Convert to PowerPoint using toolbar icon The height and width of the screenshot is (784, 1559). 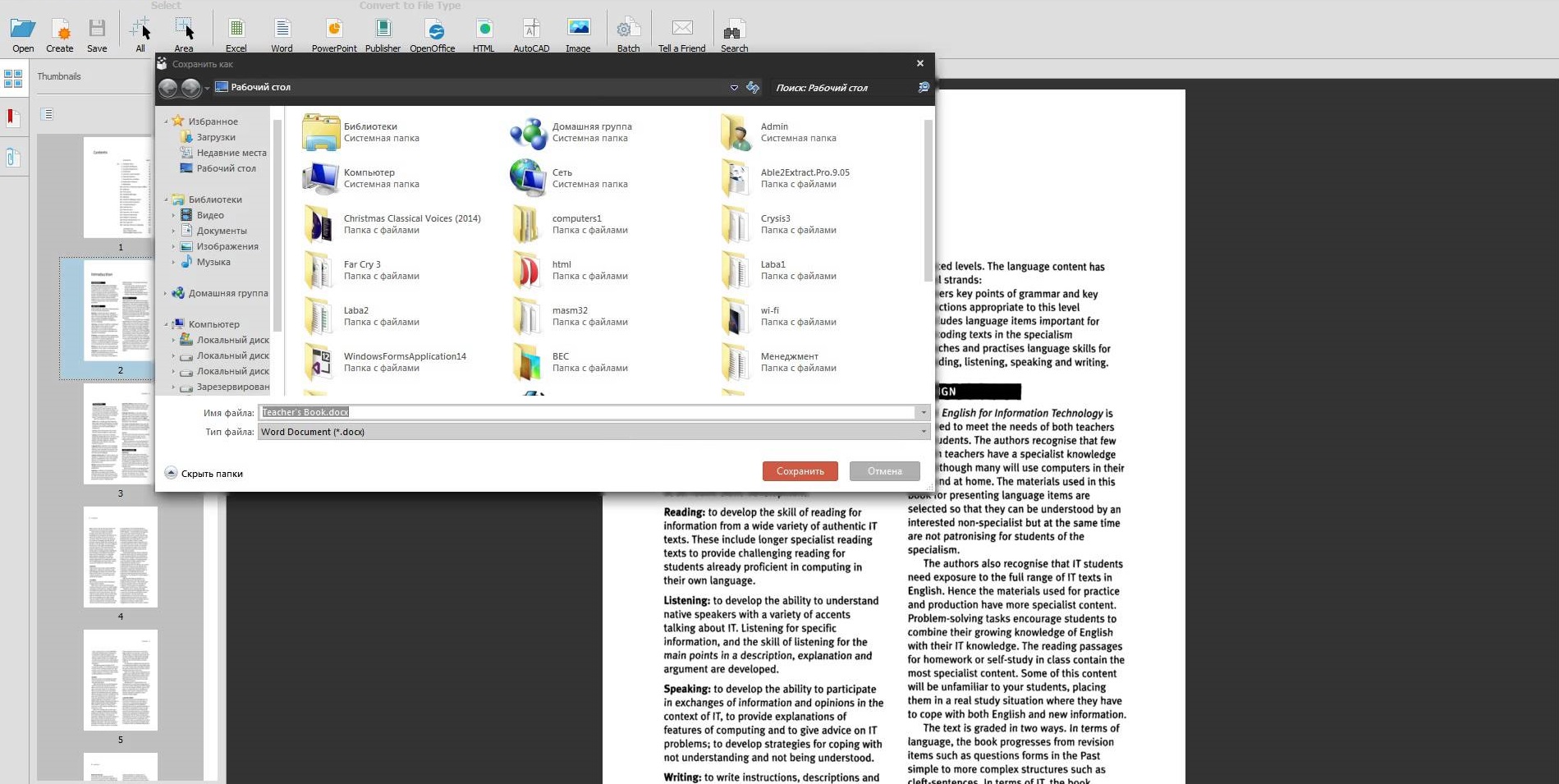[x=334, y=34]
